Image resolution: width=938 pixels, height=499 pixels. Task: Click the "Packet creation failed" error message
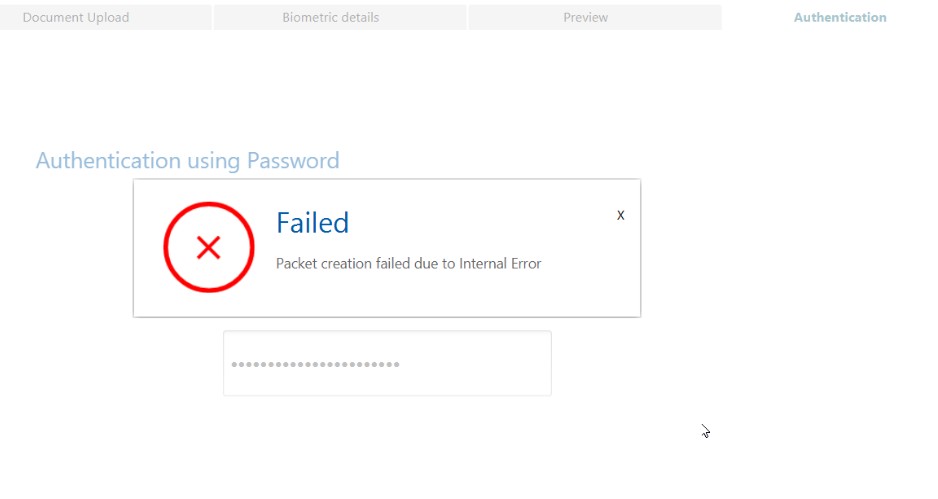click(408, 264)
